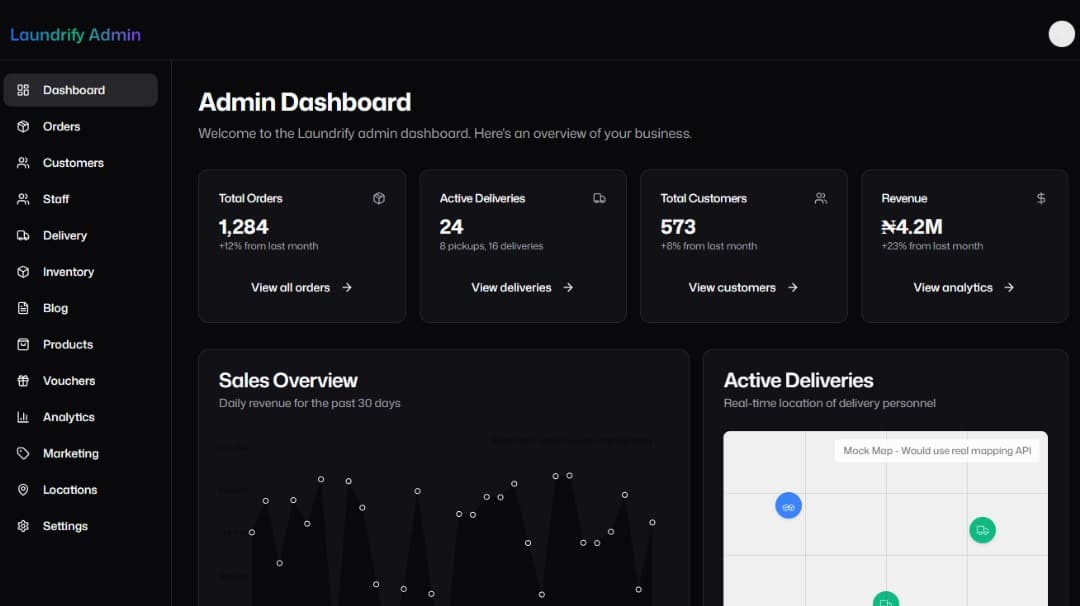Open Settings in the sidebar menu
Screen dimensions: 1080x606
(x=81, y=526)
